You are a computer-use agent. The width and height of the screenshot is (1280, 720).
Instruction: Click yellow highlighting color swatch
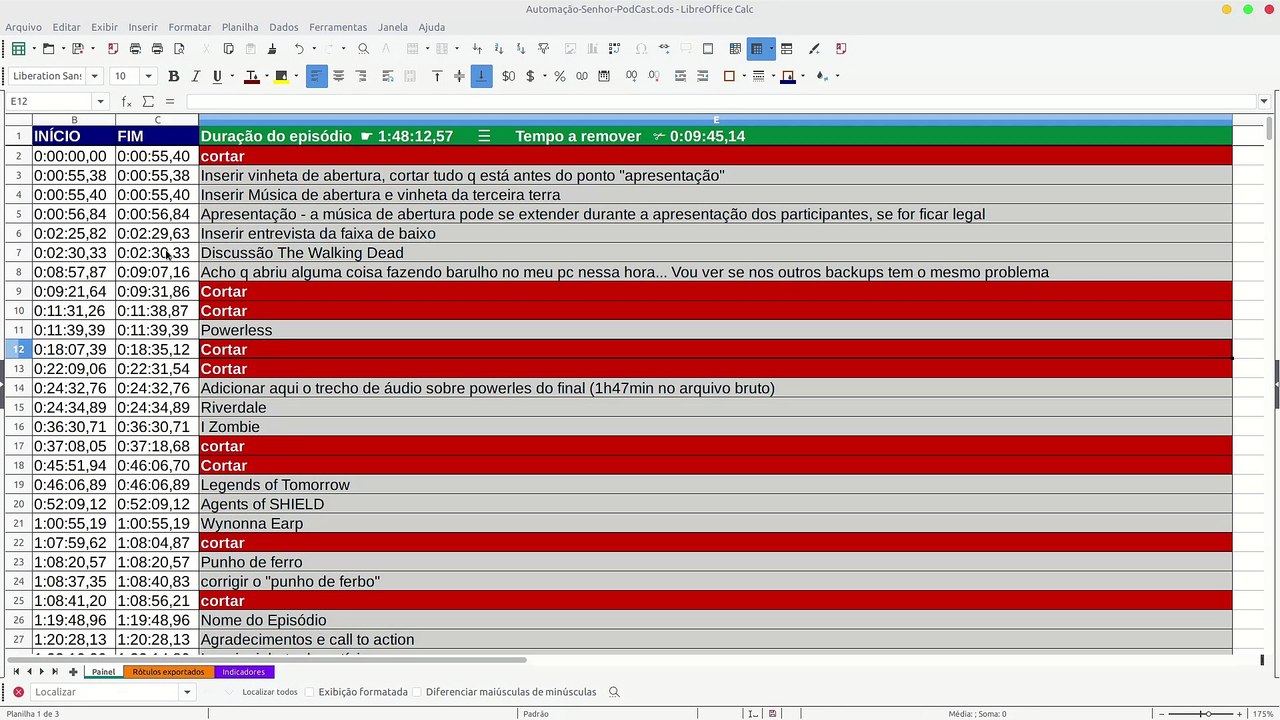(x=281, y=77)
